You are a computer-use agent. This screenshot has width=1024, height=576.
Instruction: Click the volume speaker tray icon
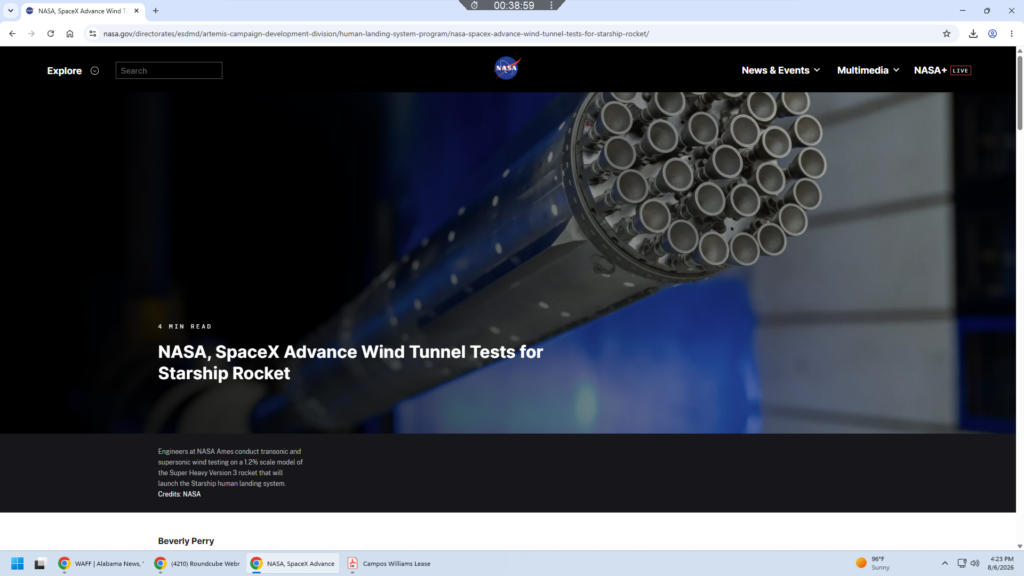[974, 563]
